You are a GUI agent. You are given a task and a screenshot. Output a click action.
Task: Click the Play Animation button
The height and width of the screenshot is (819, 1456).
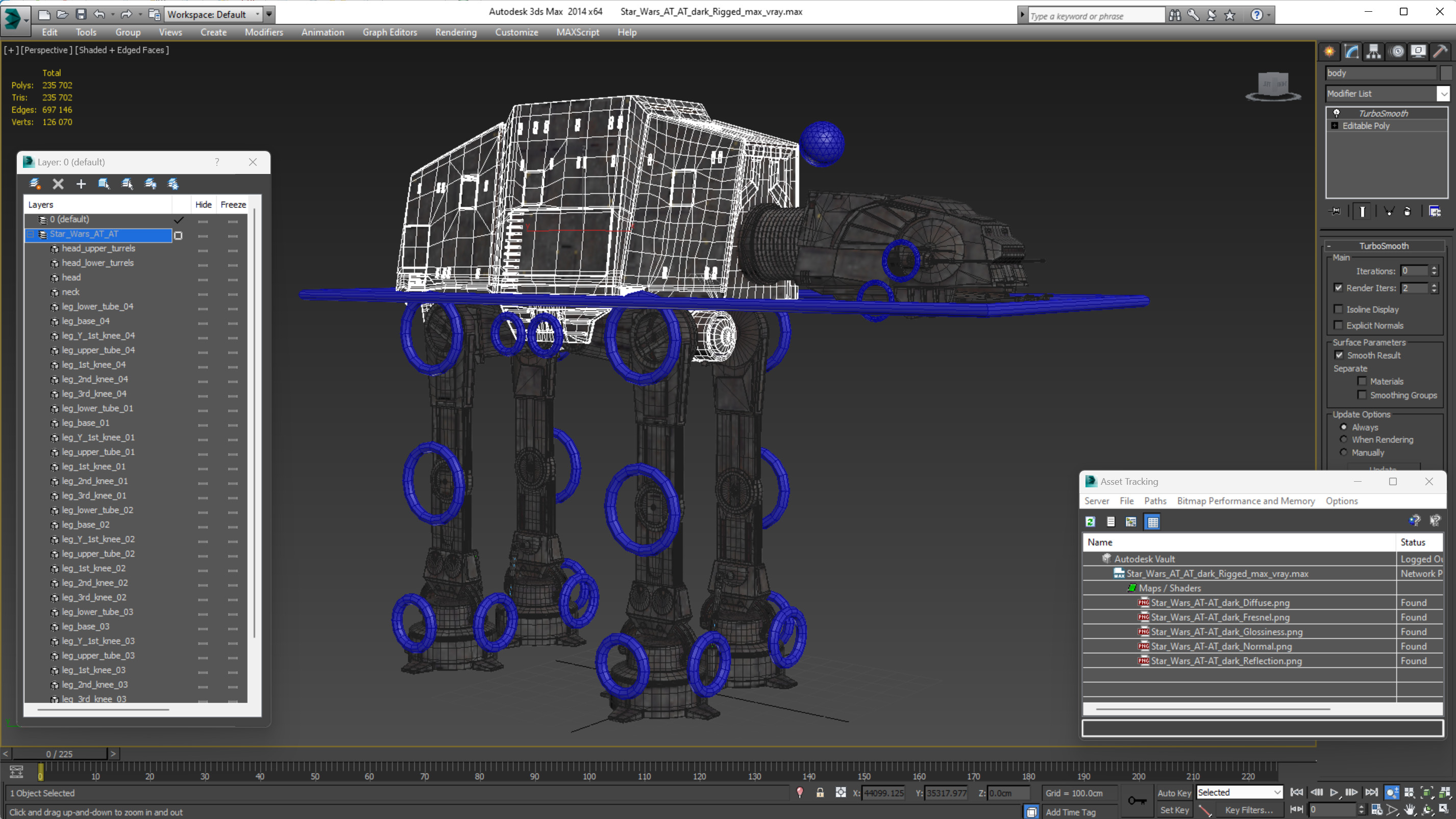(x=1334, y=792)
